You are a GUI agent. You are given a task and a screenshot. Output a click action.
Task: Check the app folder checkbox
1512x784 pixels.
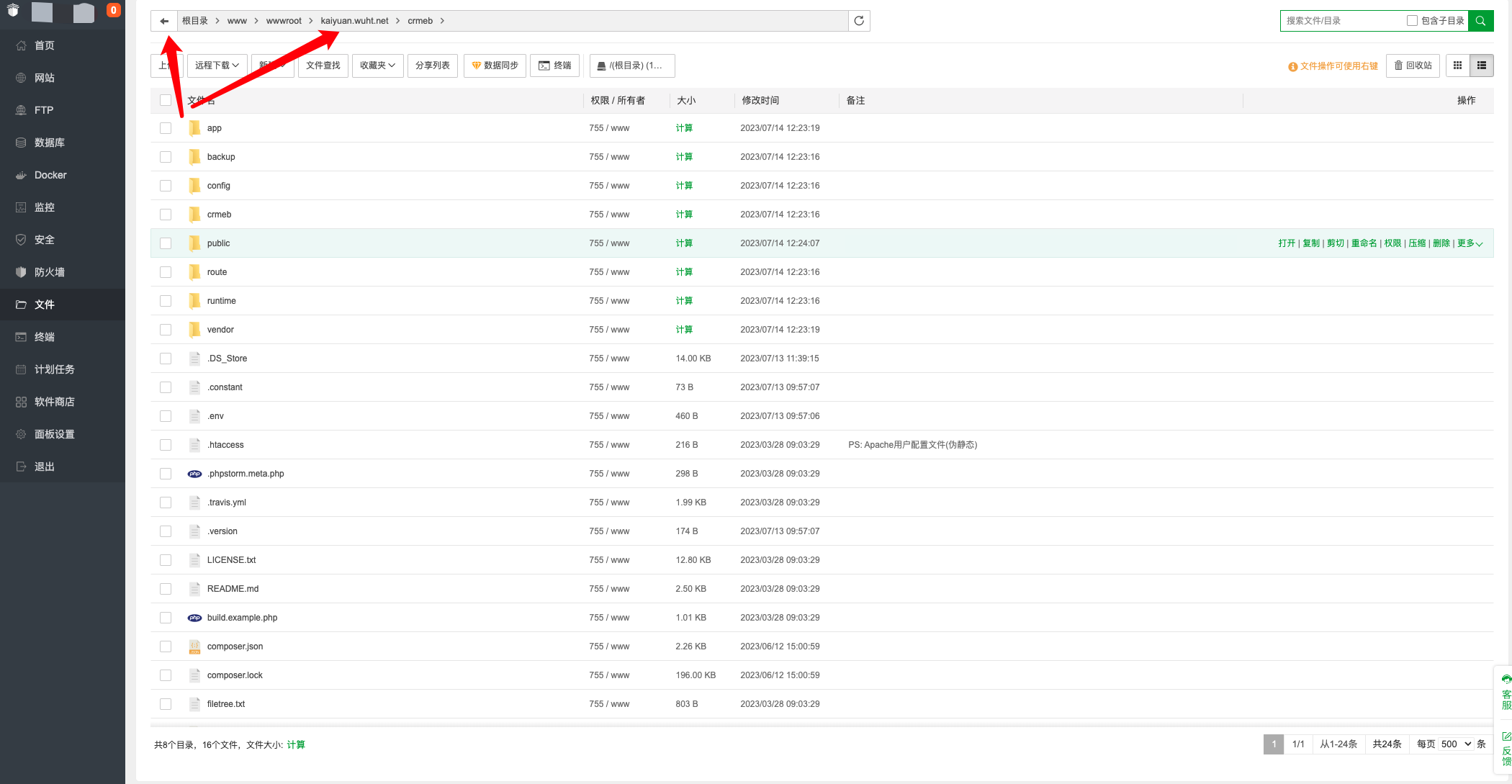tap(166, 128)
